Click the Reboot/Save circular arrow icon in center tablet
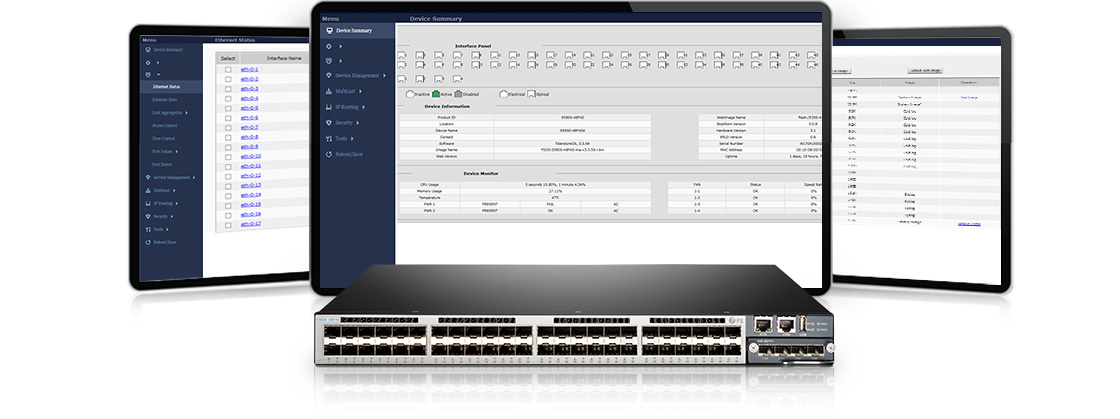Viewport: 1120px width, 419px height. pos(329,154)
